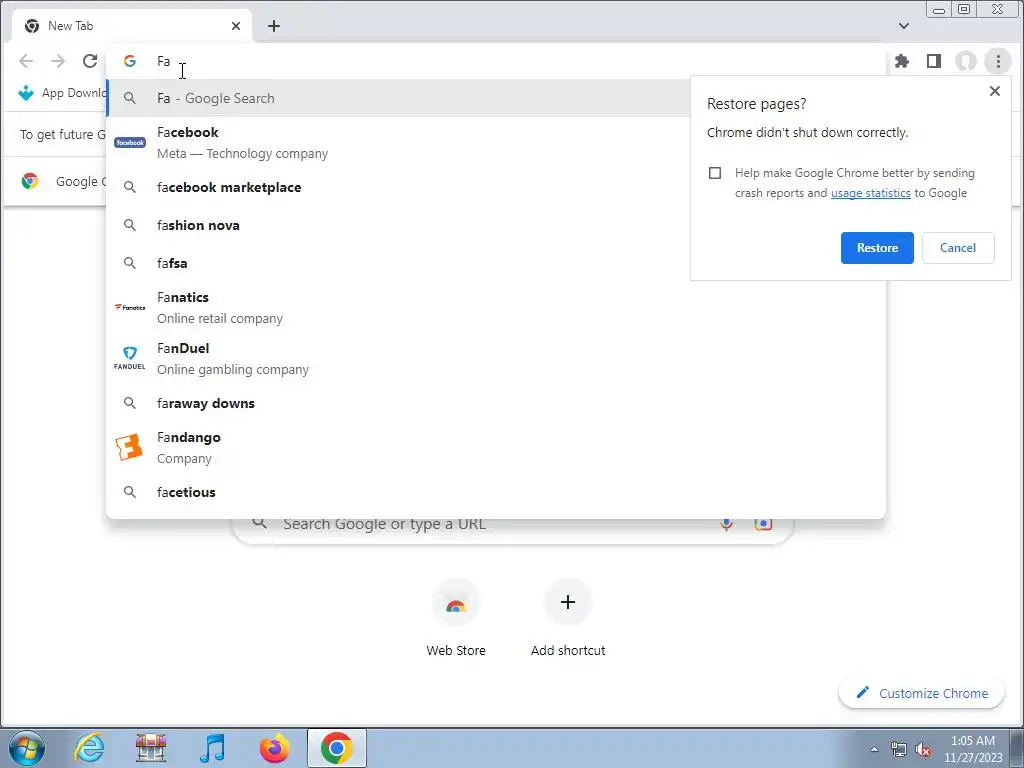
Task: Click the FanDuel logo icon
Action: click(130, 358)
